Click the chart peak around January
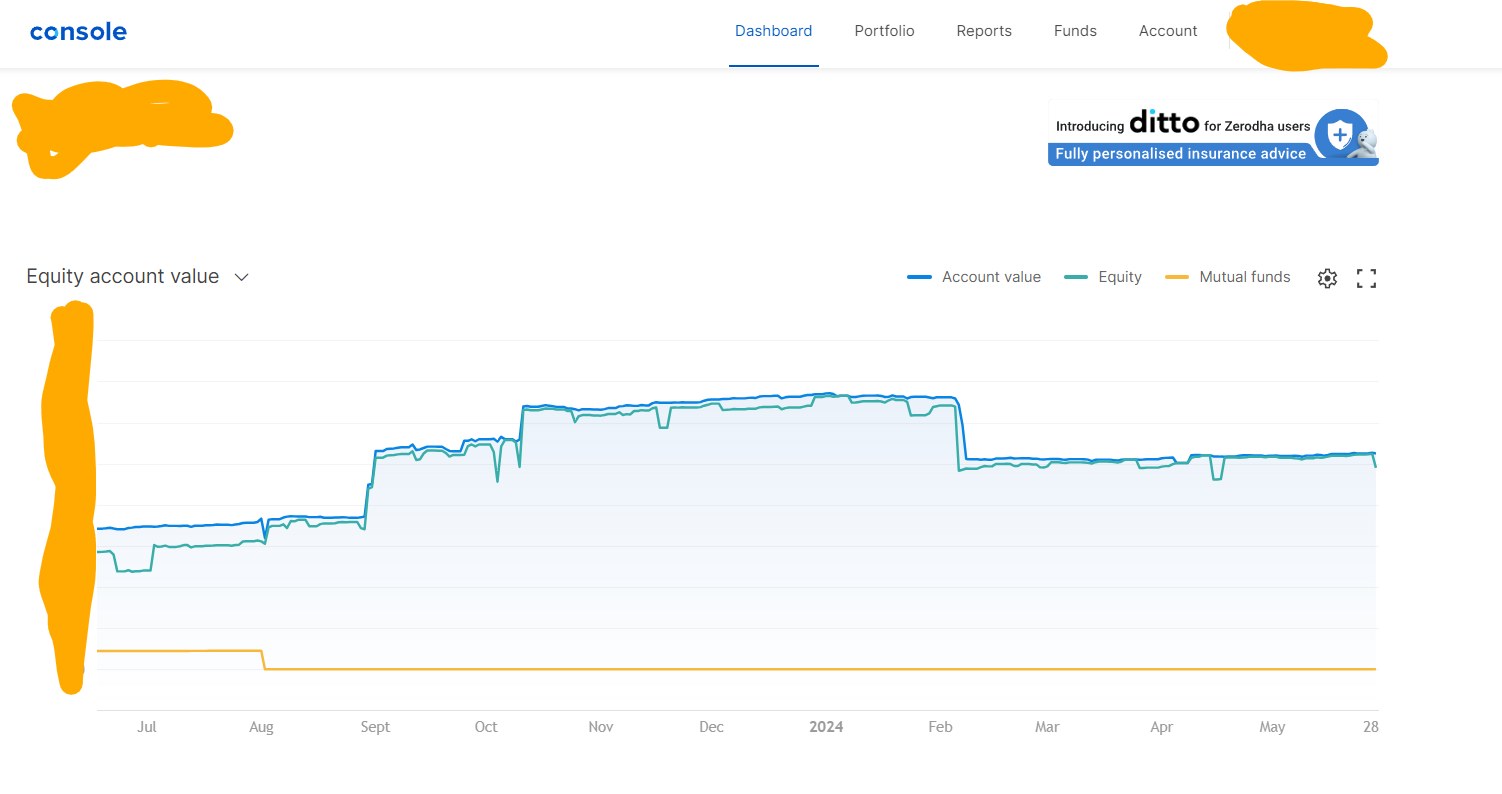 coord(830,395)
